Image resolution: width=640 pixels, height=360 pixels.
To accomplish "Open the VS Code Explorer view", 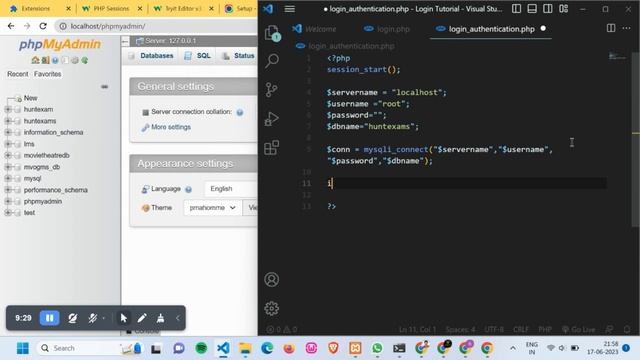I will (272, 33).
